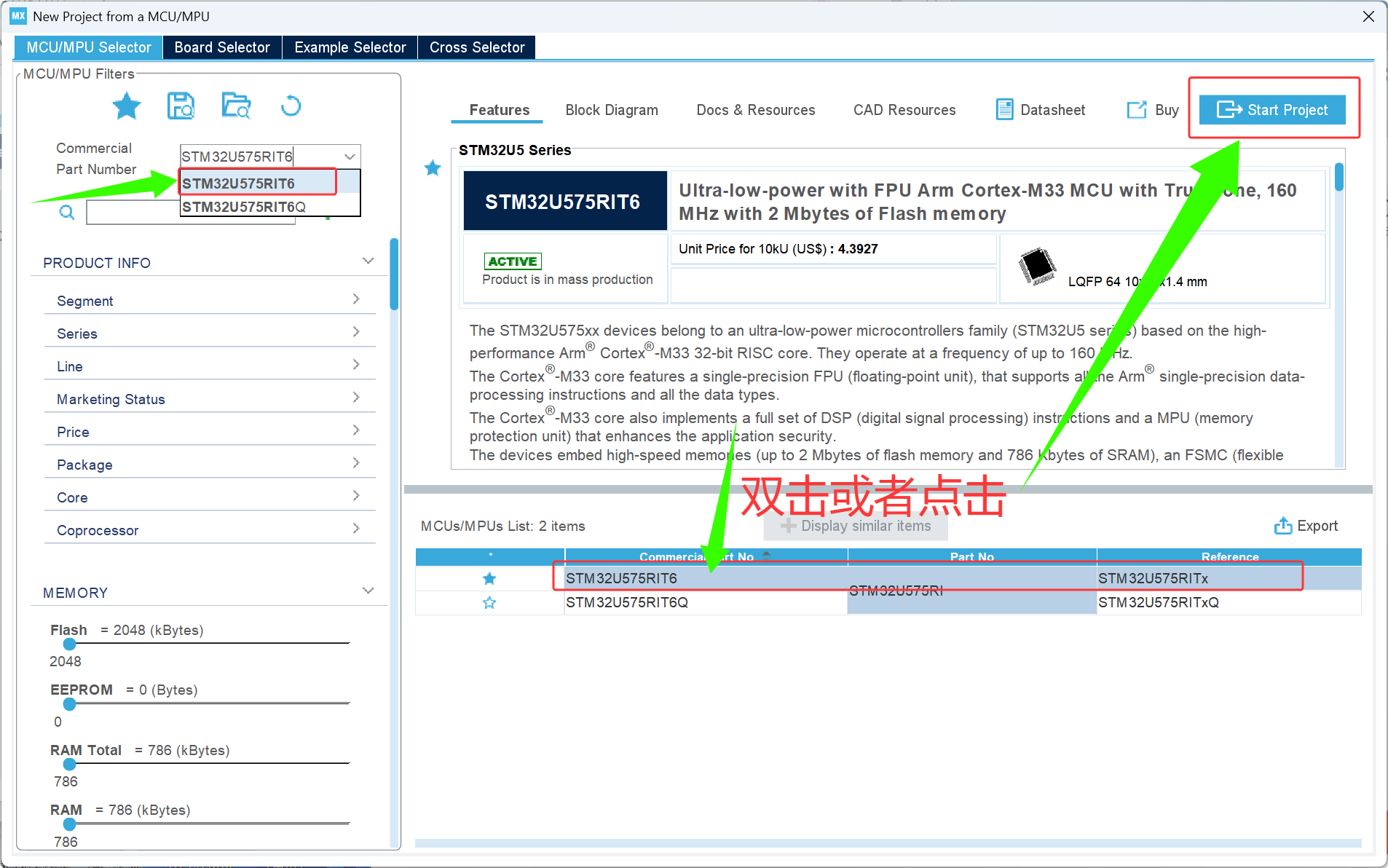Sort by Part No column header

pos(972,556)
